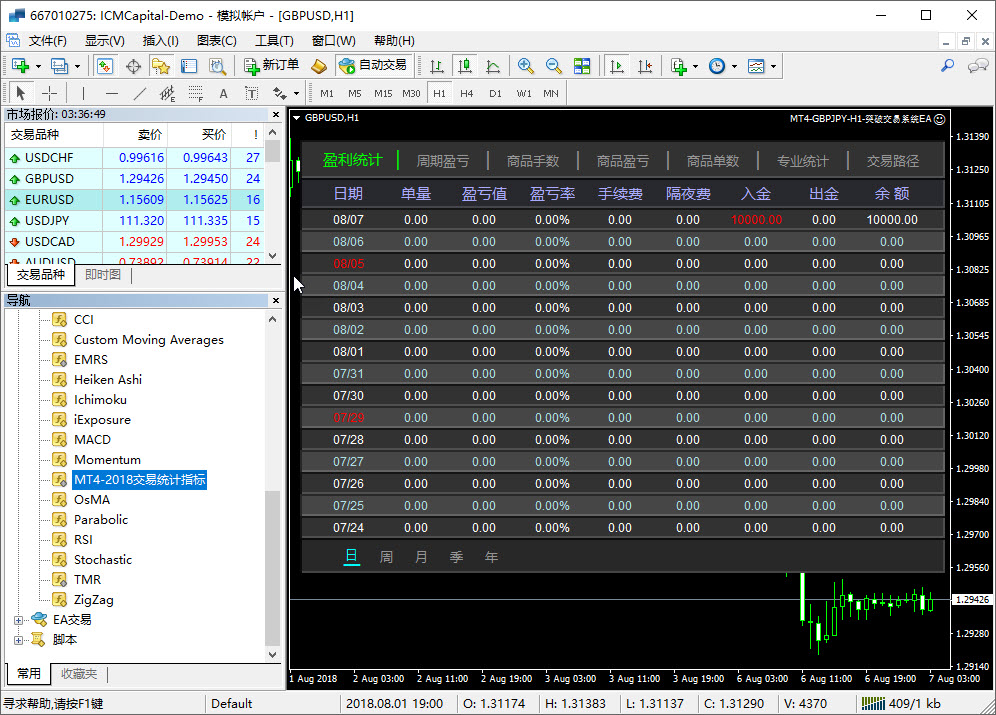Viewport: 996px width, 715px height.
Task: Select the trendline tool
Action: pyautogui.click(x=140, y=94)
